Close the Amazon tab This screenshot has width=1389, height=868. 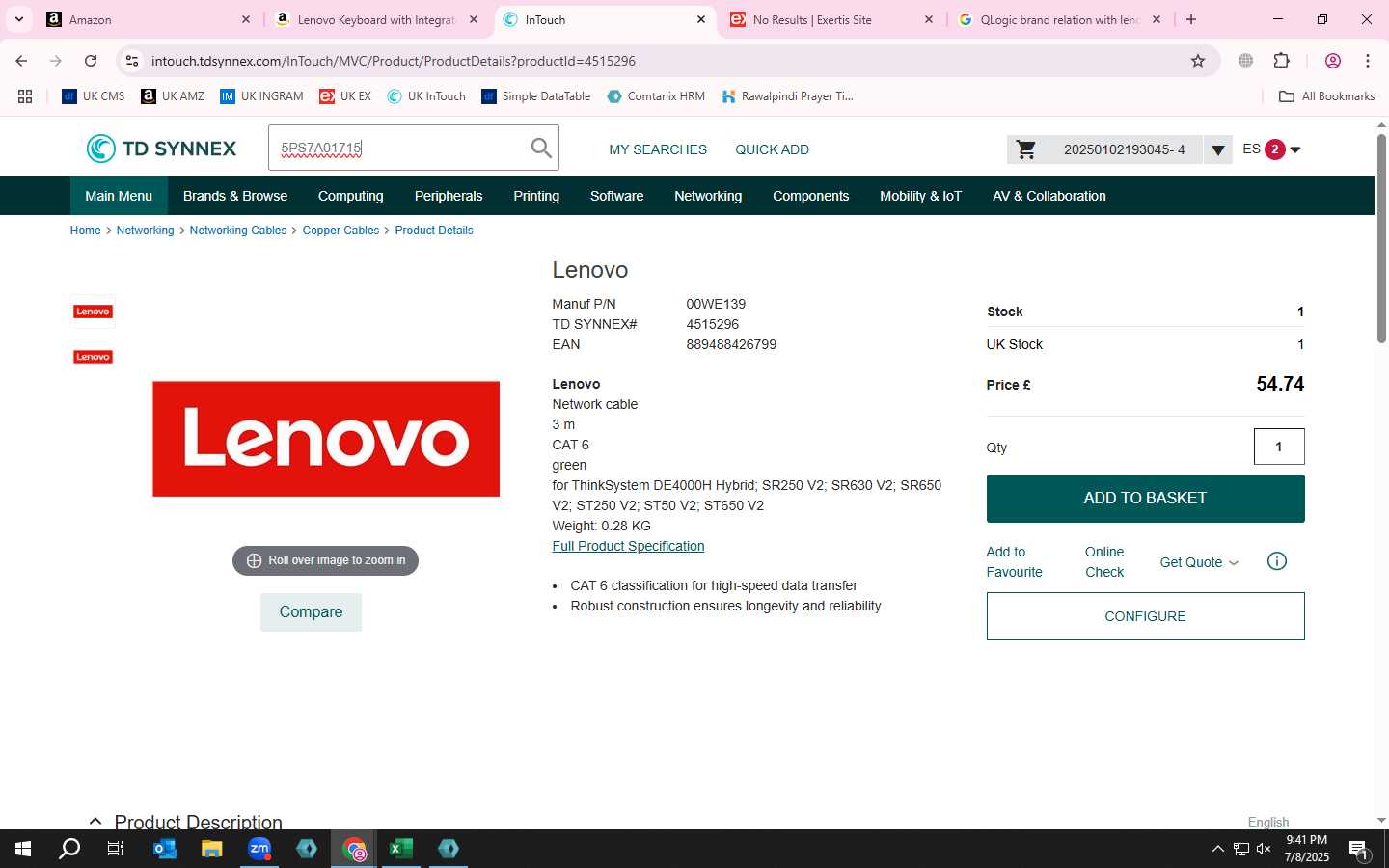[245, 19]
